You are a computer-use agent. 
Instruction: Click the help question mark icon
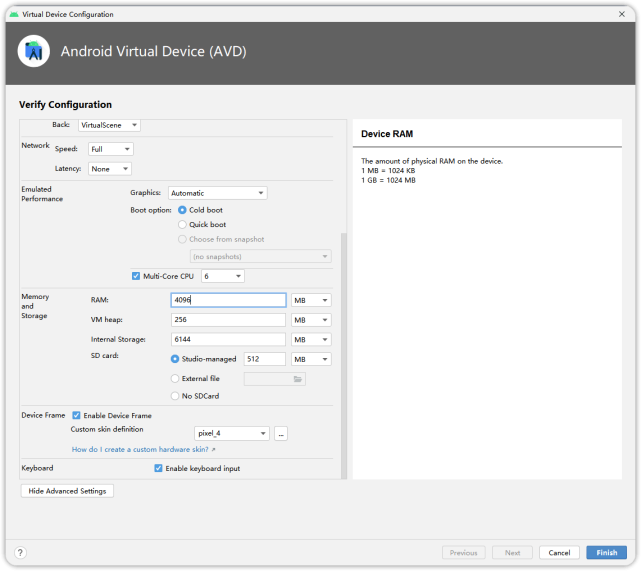20,552
